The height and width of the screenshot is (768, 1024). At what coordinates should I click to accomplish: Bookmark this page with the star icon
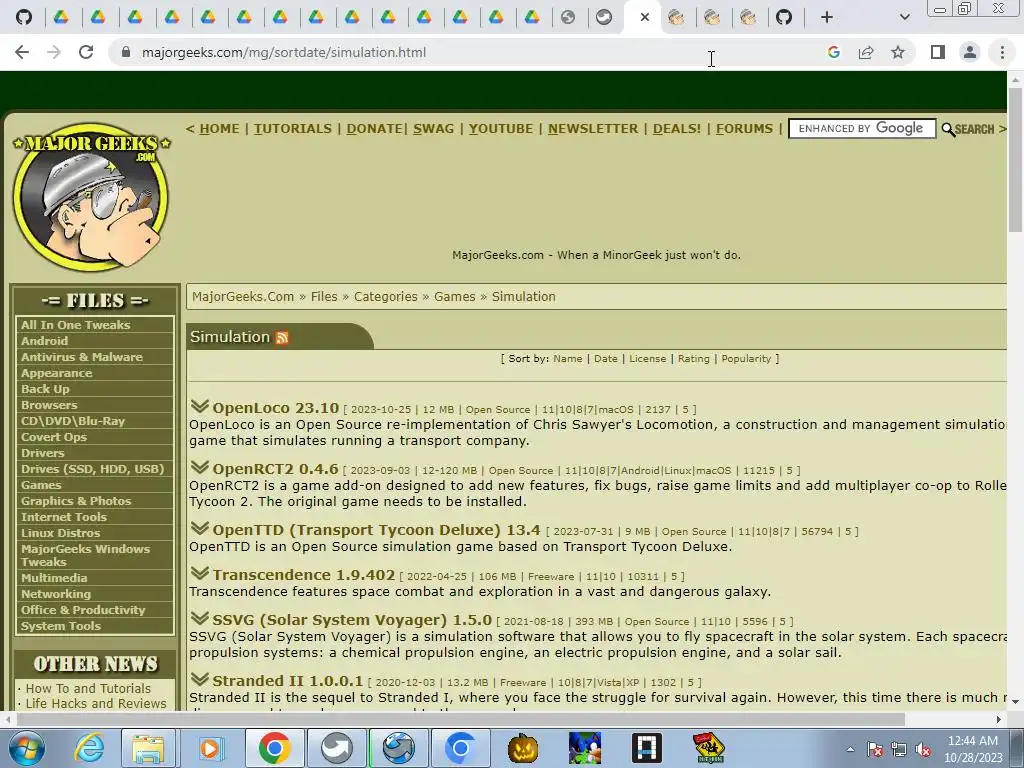898,52
